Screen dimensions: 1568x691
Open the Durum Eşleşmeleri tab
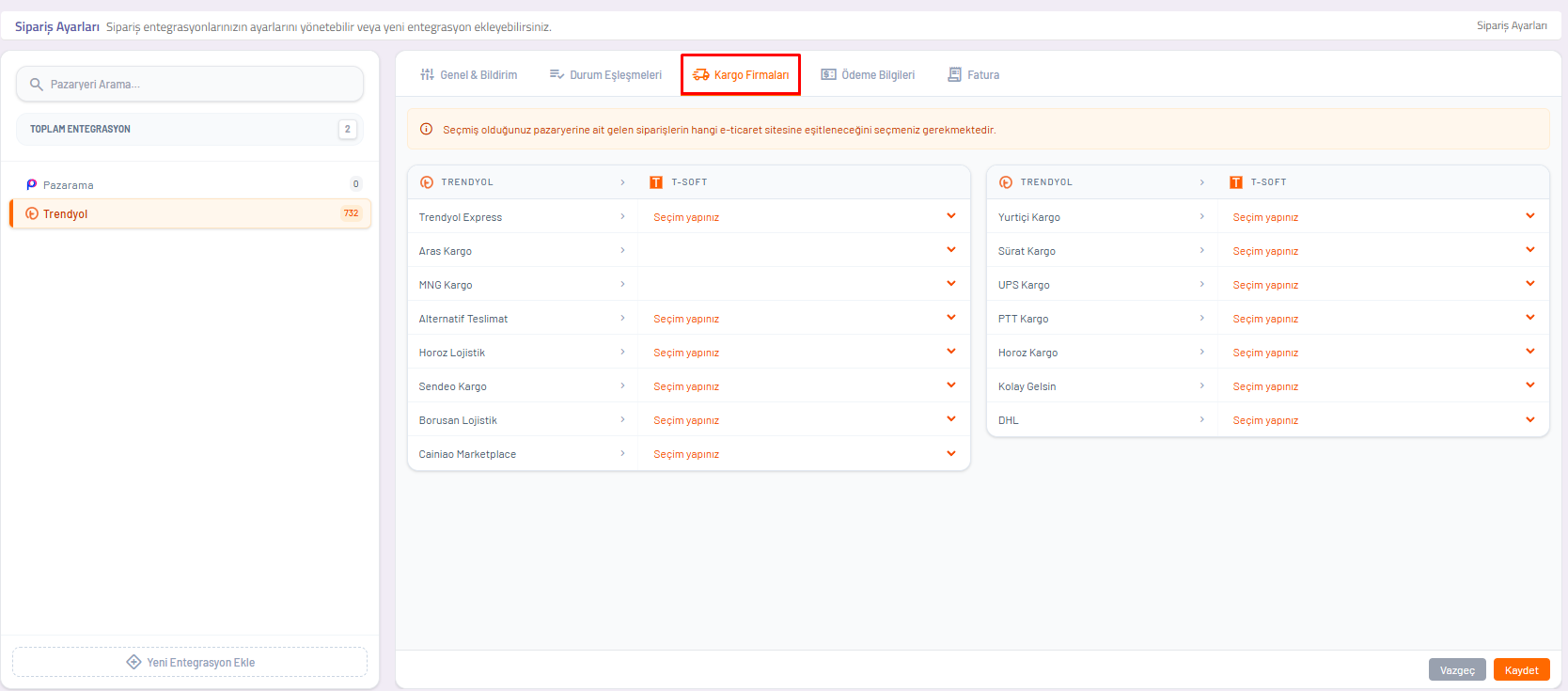click(x=605, y=75)
